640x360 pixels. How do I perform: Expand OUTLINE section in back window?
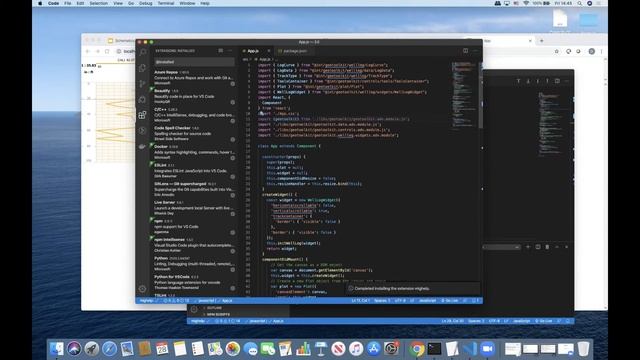(213, 308)
